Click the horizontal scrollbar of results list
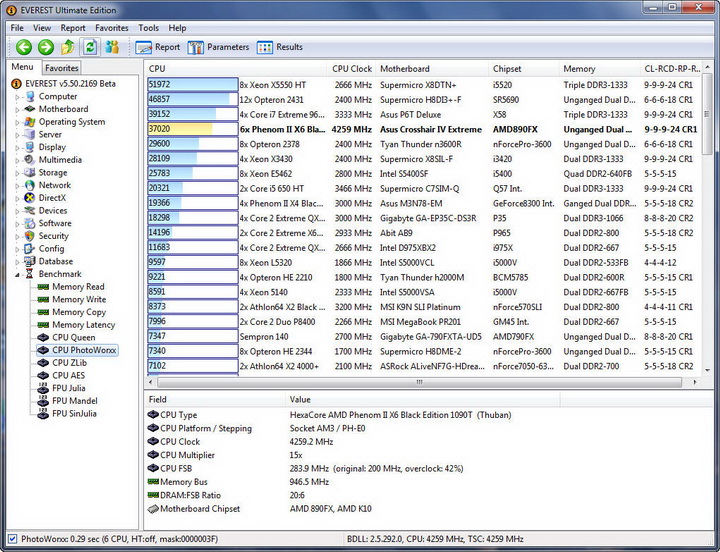The width and height of the screenshot is (720, 552). coord(419,382)
